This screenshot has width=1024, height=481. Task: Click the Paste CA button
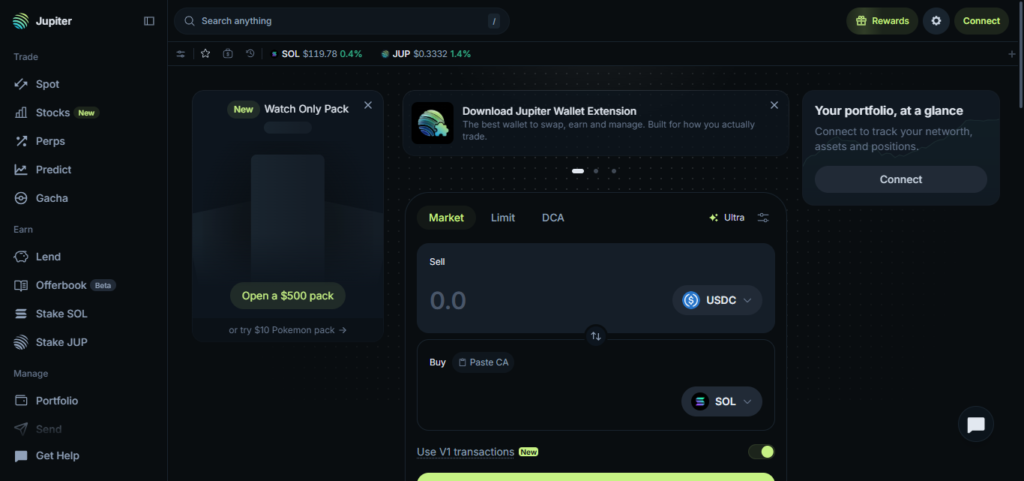pos(483,362)
